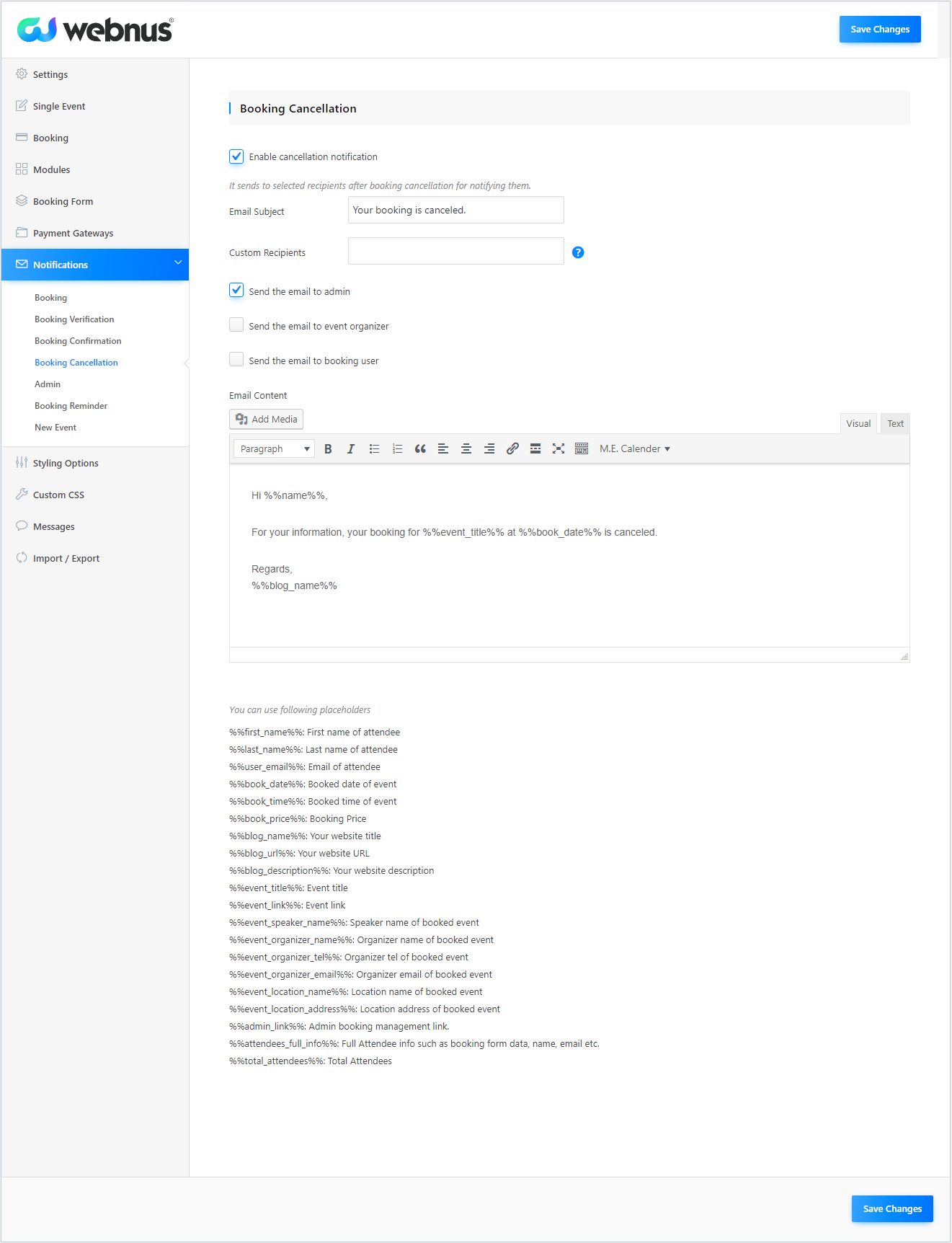Click the Styling Options sliders icon
Image resolution: width=952 pixels, height=1243 pixels.
(22, 462)
